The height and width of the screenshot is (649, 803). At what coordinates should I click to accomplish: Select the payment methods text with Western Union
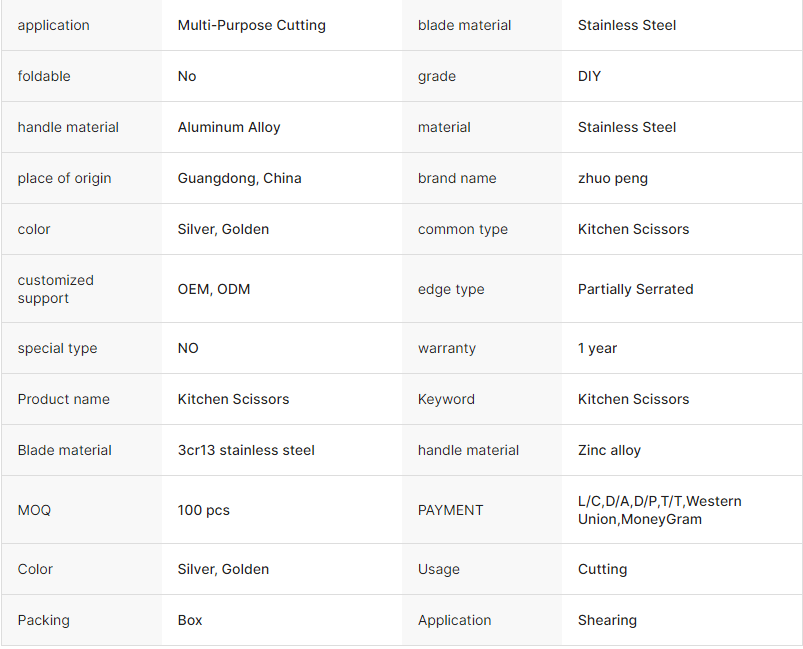click(659, 510)
